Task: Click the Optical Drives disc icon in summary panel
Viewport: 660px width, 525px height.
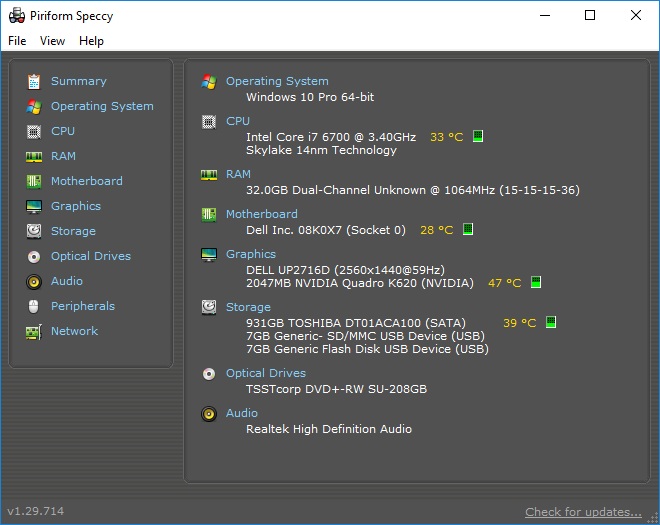Action: point(209,374)
